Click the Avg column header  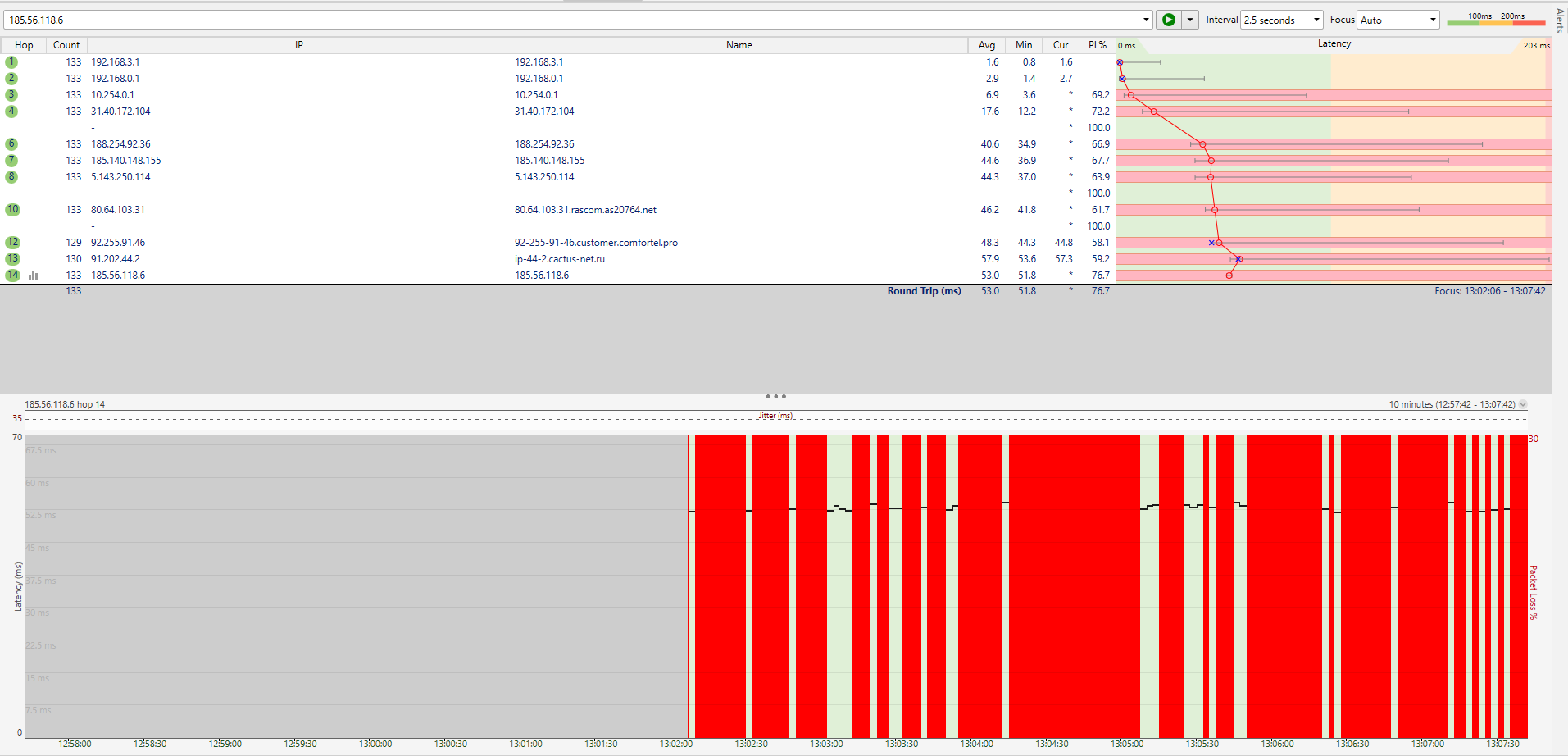tap(987, 45)
